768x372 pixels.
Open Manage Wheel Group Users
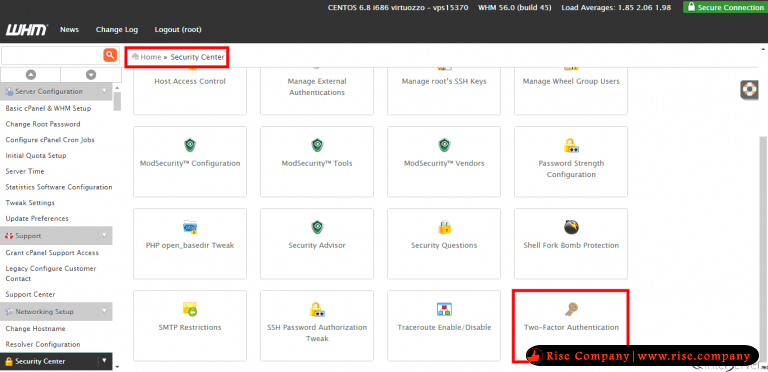pos(571,81)
